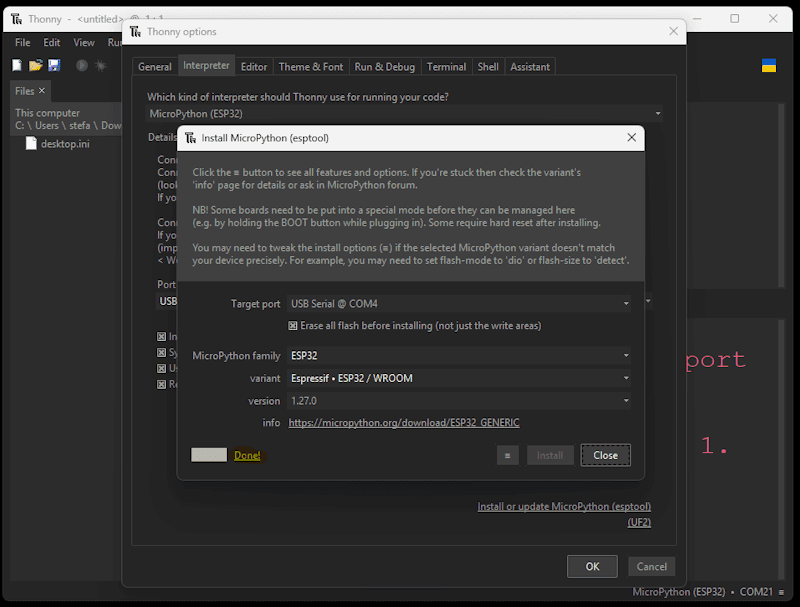Click the Save file icon on toolbar
This screenshot has width=800, height=607.
(53, 66)
